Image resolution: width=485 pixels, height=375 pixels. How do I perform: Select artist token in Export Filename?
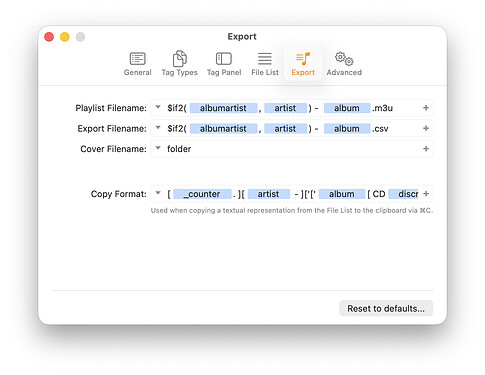point(285,129)
